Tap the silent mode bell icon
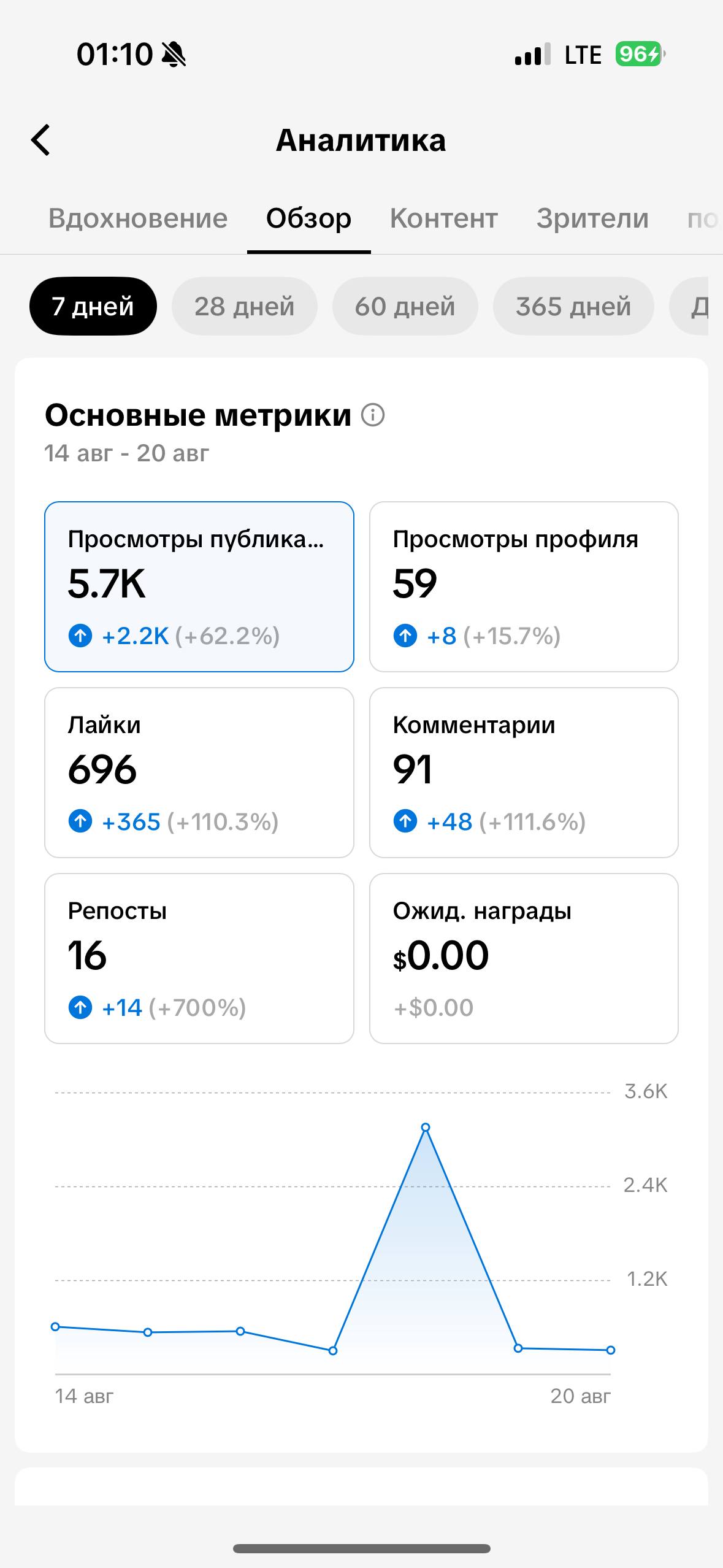 pyautogui.click(x=174, y=55)
